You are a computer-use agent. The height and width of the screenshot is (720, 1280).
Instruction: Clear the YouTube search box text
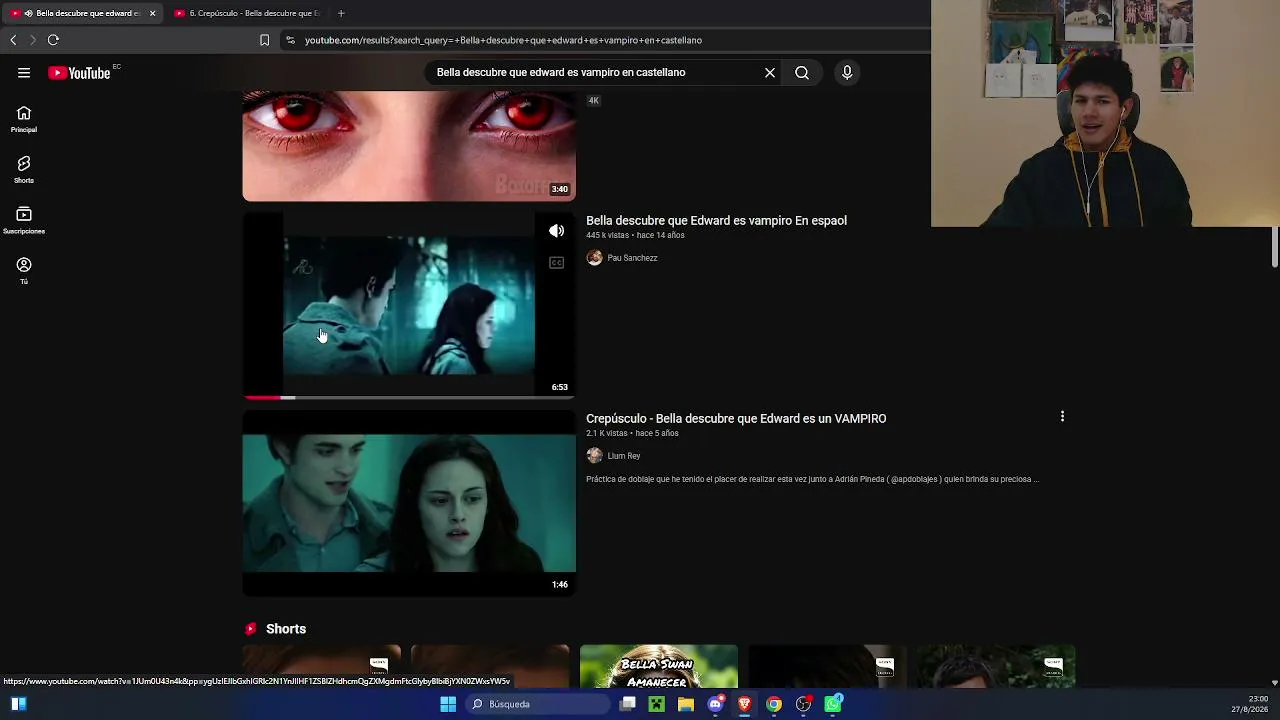tap(770, 72)
